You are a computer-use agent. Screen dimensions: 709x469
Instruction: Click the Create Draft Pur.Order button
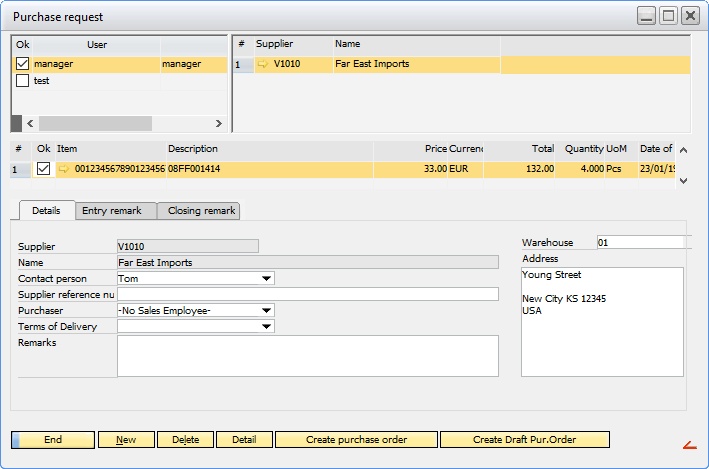point(524,440)
